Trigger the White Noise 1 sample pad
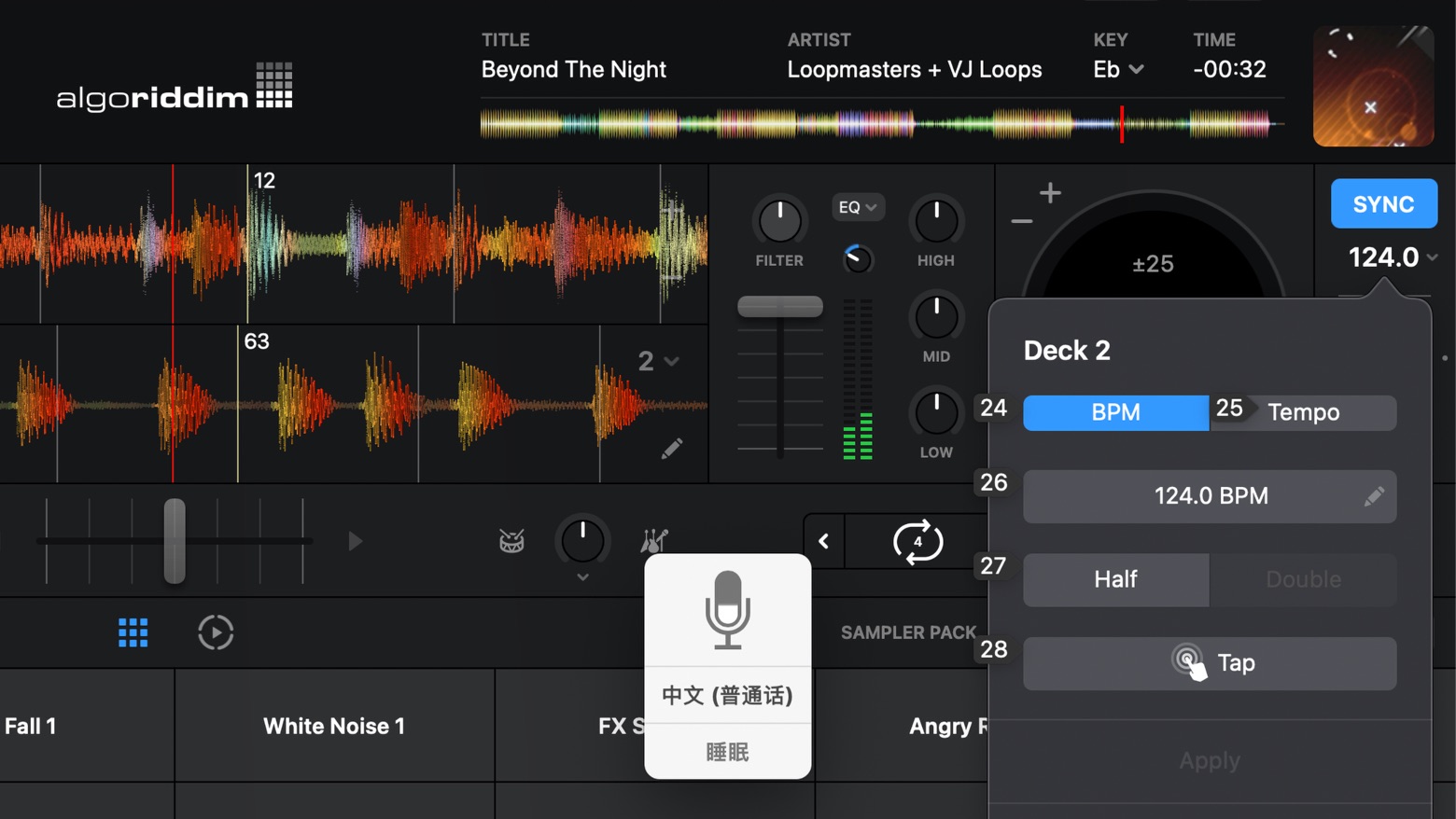The image size is (1456, 819). (334, 726)
